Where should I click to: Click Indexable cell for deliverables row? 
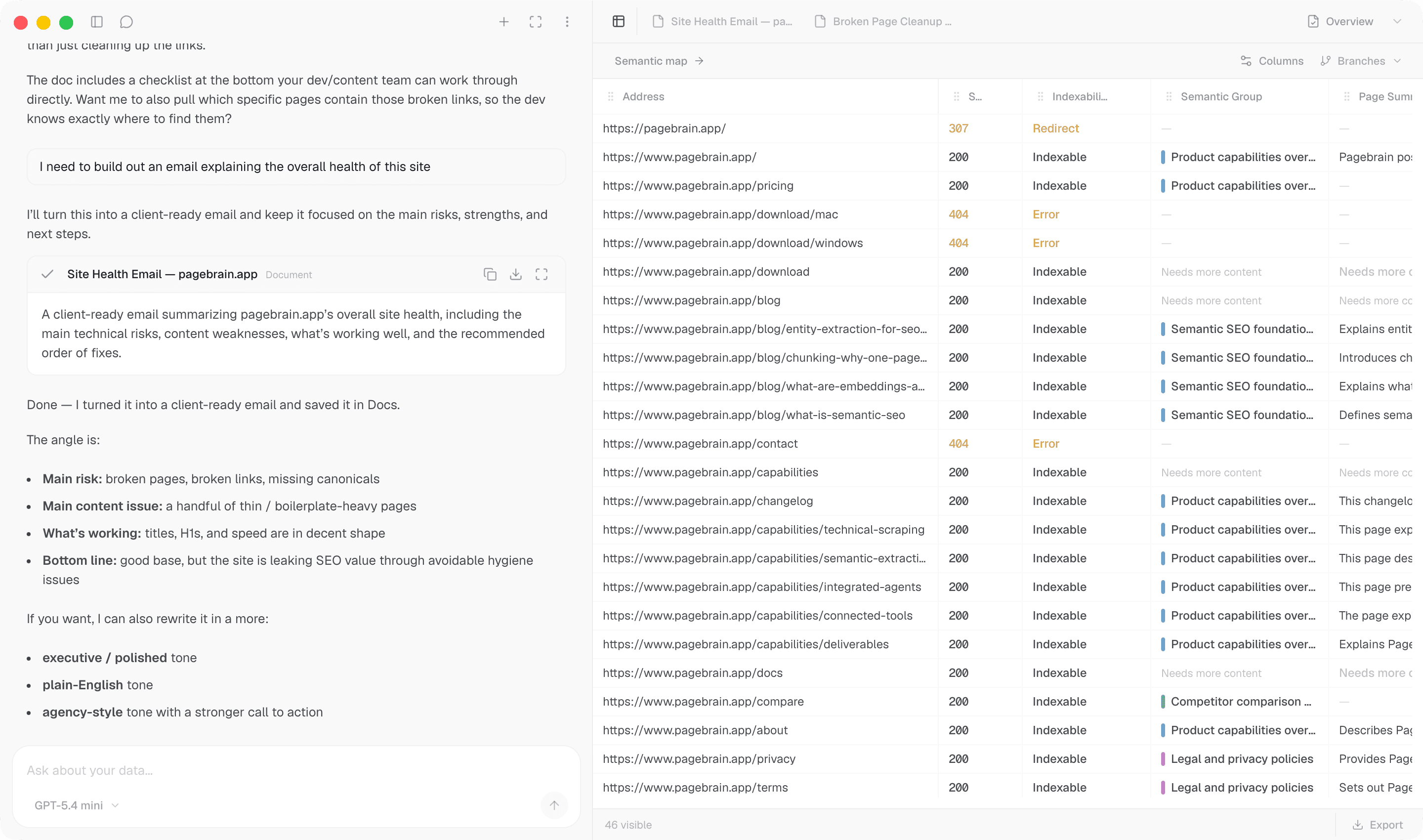1059,645
